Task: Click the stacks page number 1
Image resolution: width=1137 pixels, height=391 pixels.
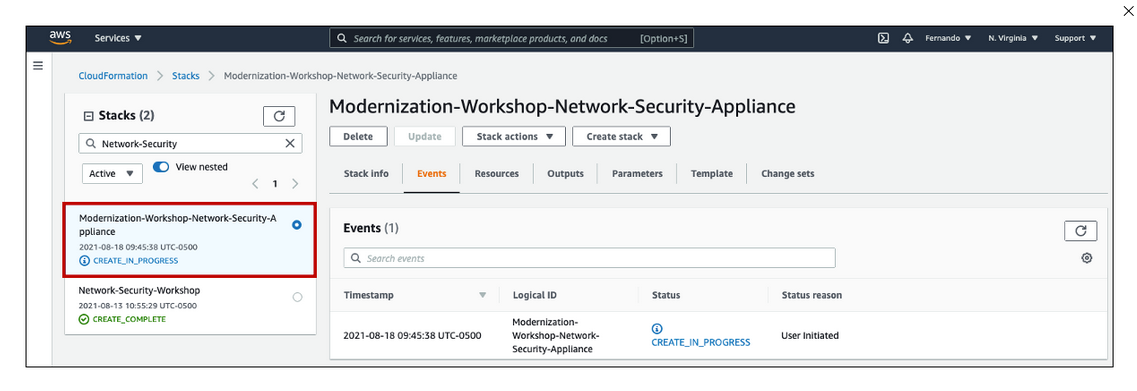Action: [x=275, y=184]
